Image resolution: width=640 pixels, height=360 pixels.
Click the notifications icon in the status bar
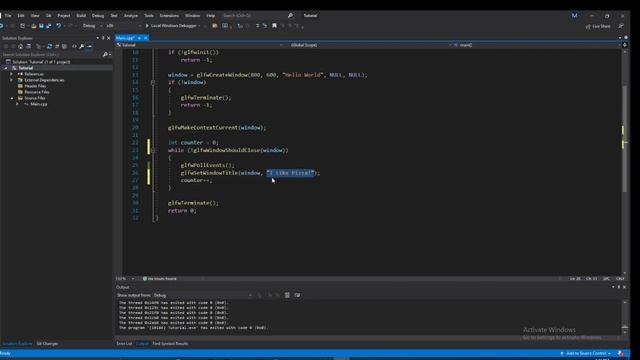pos(621,353)
